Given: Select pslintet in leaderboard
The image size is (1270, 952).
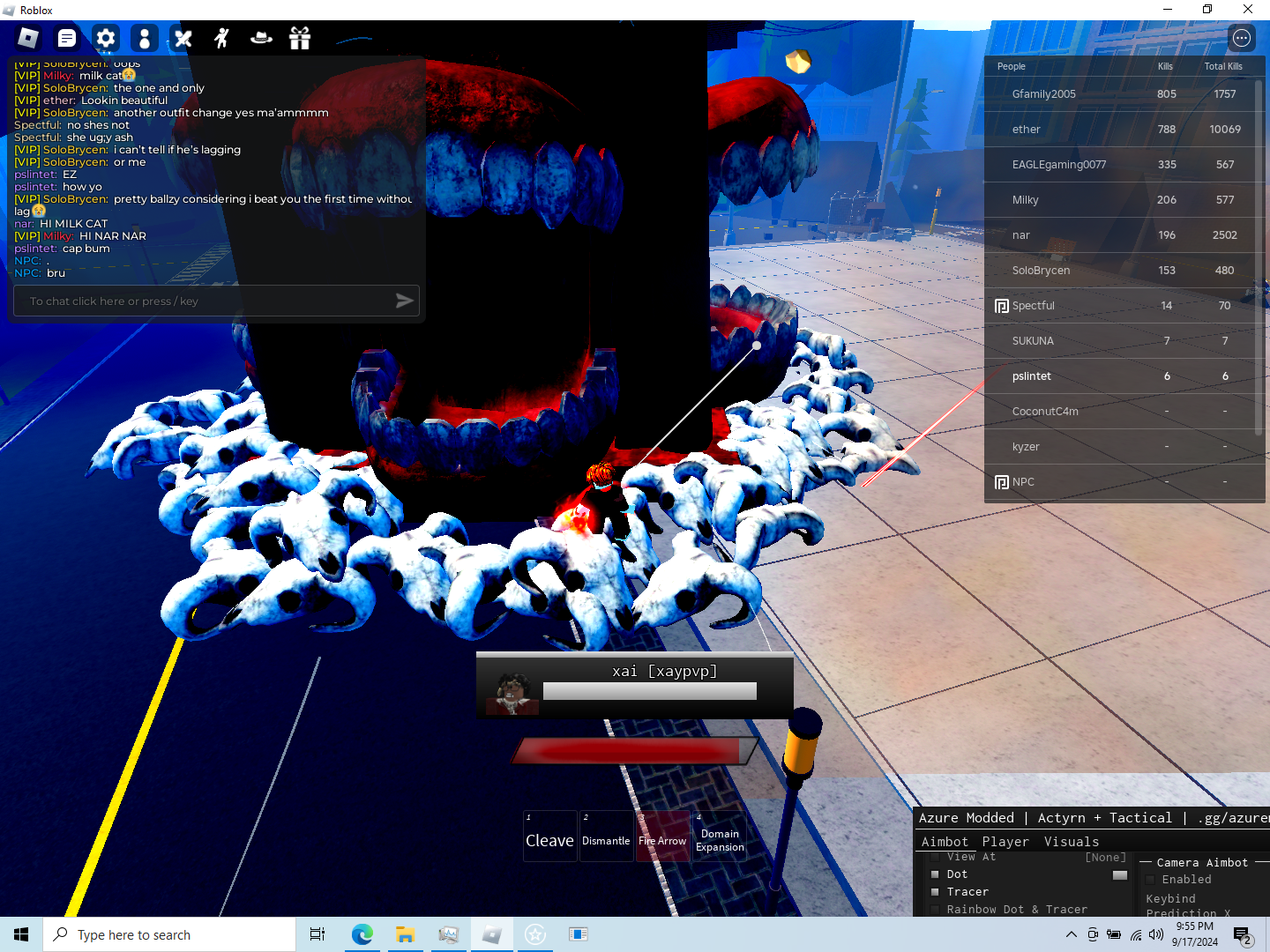Looking at the screenshot, I should [x=1124, y=376].
